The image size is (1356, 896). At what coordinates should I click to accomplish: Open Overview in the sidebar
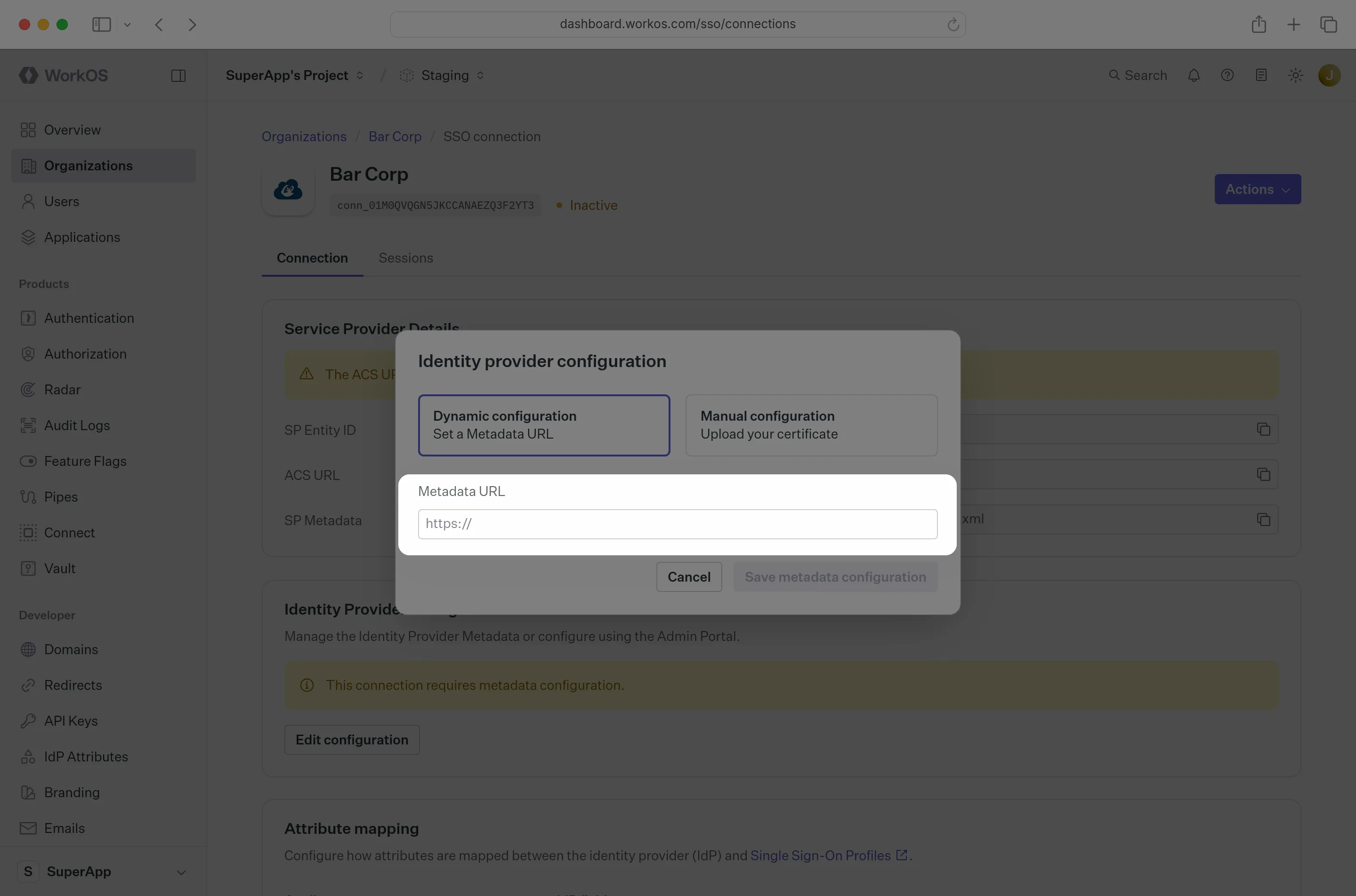coord(104,130)
